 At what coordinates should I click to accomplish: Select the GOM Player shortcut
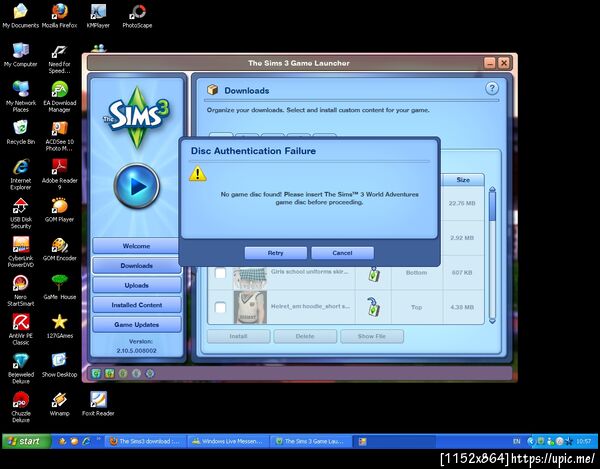point(59,210)
